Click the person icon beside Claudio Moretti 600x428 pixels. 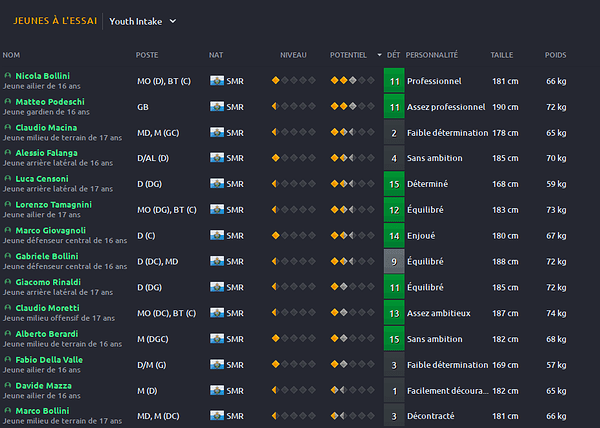[7, 308]
